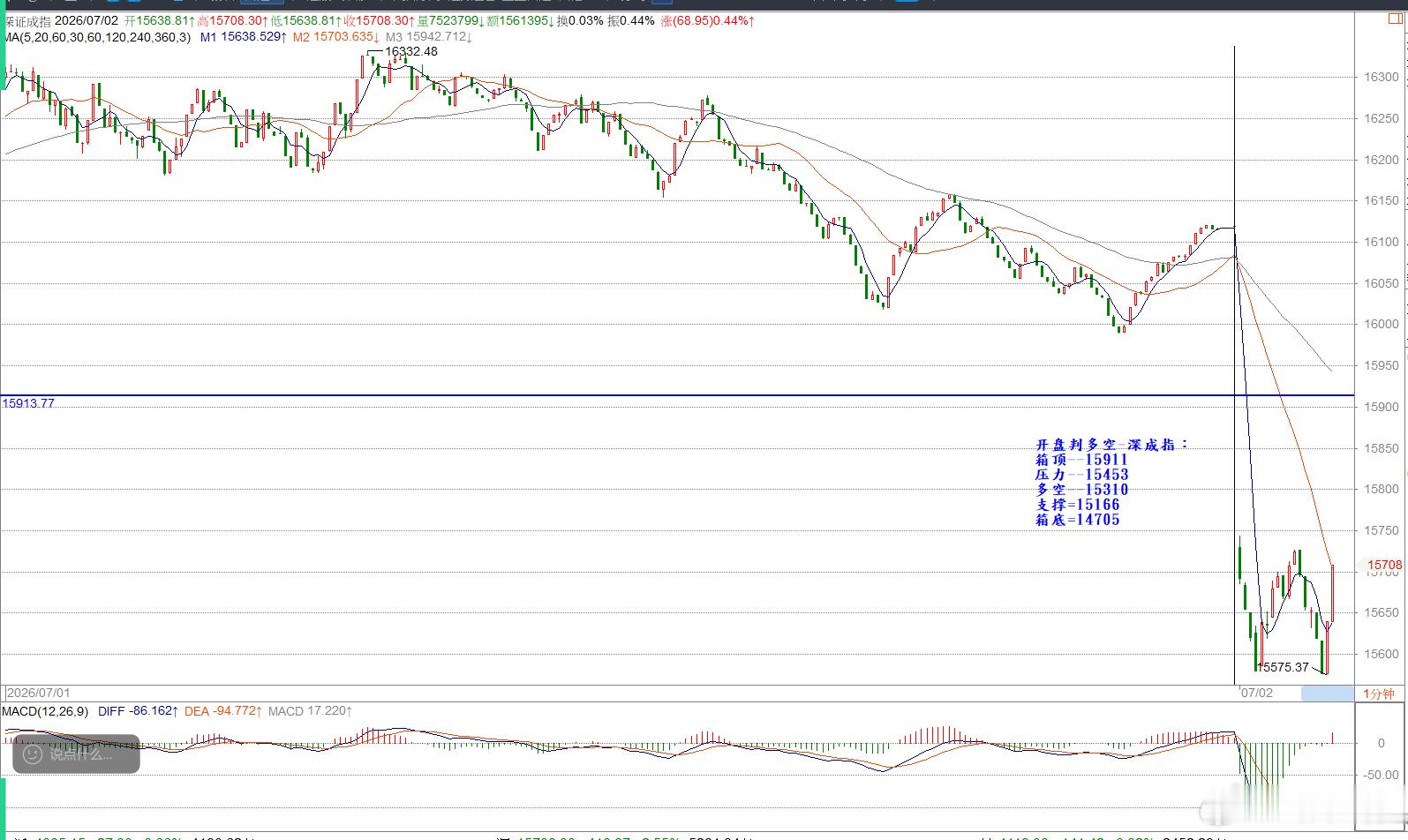
Task: Click the 2026/07/01 date label on time axis
Action: coord(39,694)
